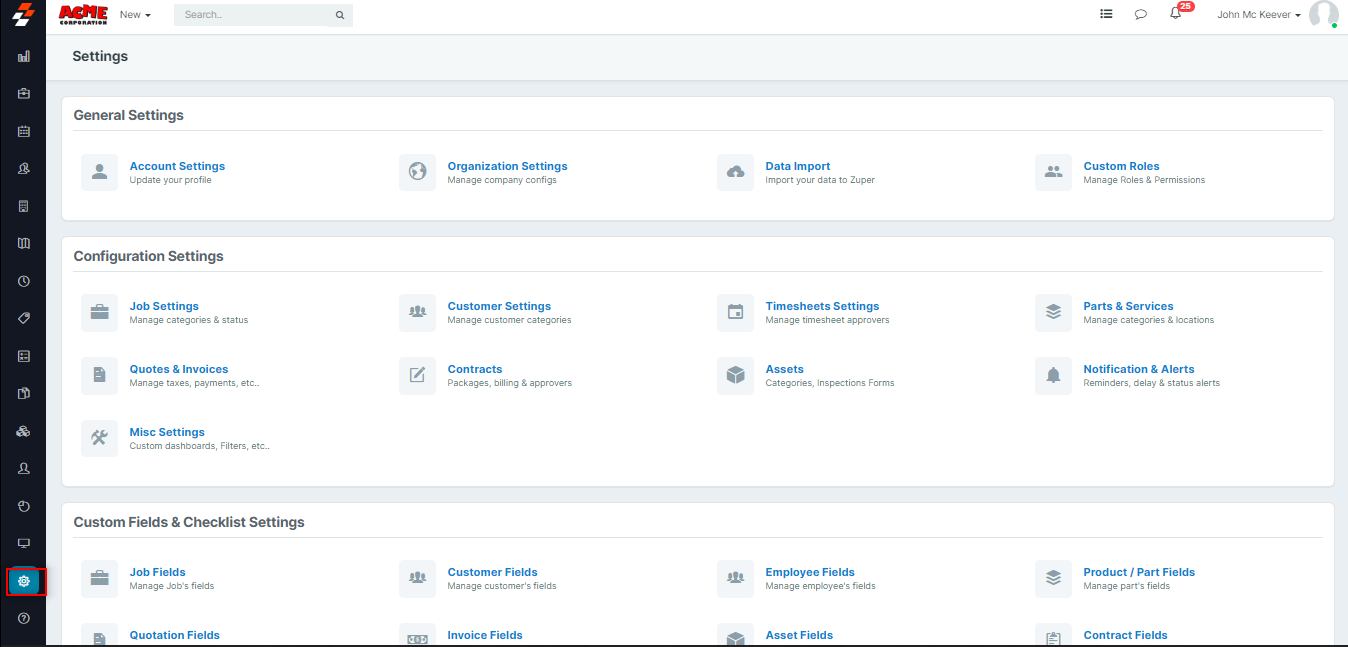Expand the New dropdown menu
1348x647 pixels.
(x=135, y=15)
